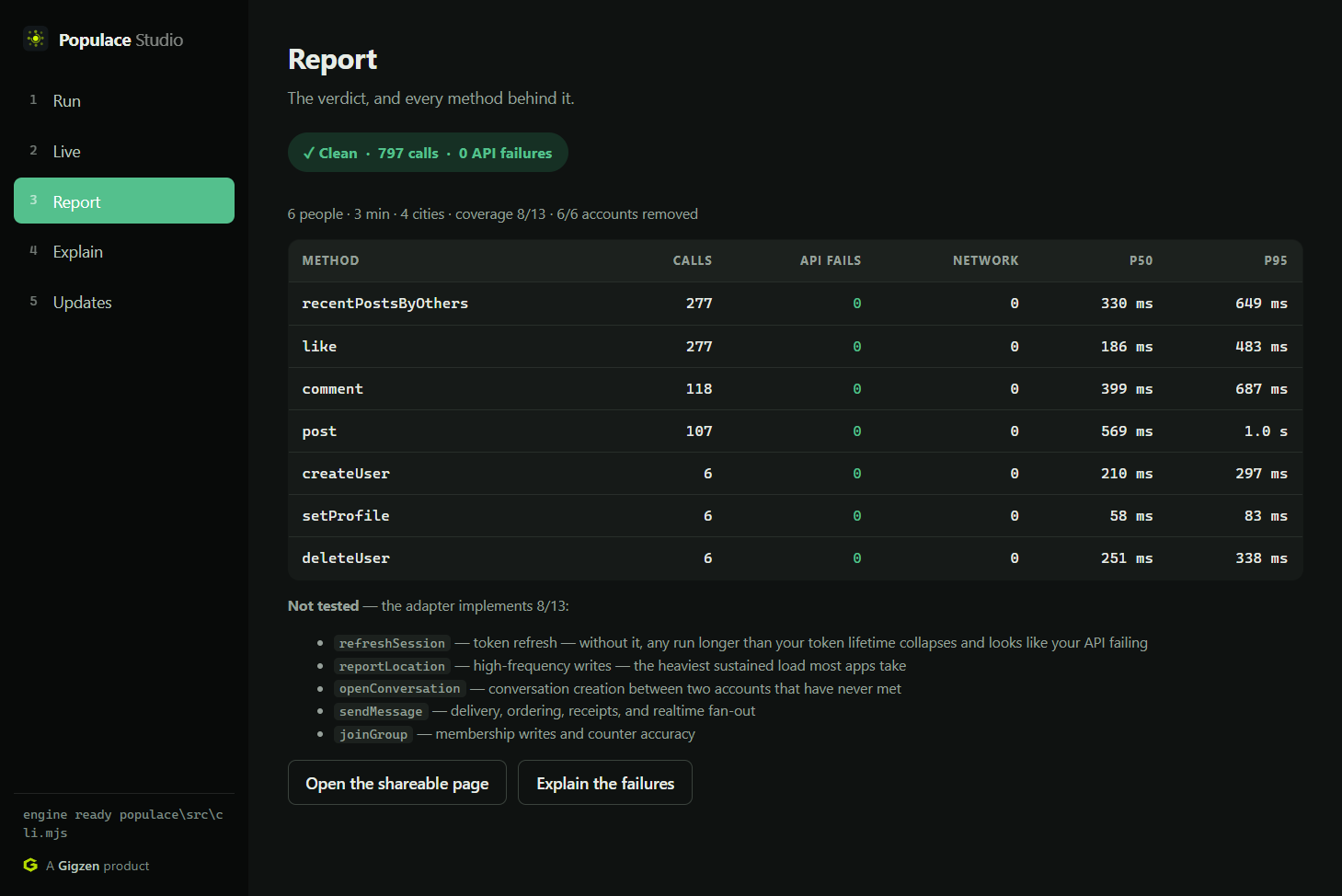Click Explain the failures button
Image resolution: width=1342 pixels, height=896 pixels.
tap(605, 783)
